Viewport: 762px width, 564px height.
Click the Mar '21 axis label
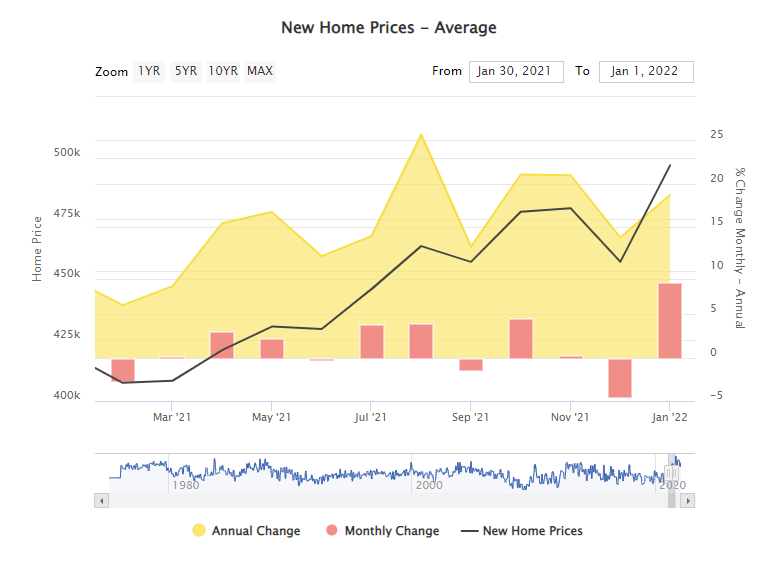coord(172,417)
